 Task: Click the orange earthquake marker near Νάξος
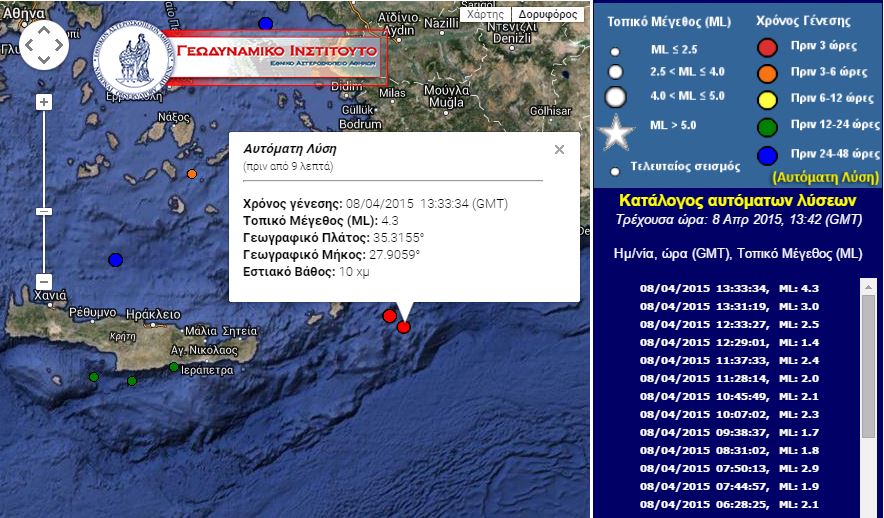[x=192, y=174]
